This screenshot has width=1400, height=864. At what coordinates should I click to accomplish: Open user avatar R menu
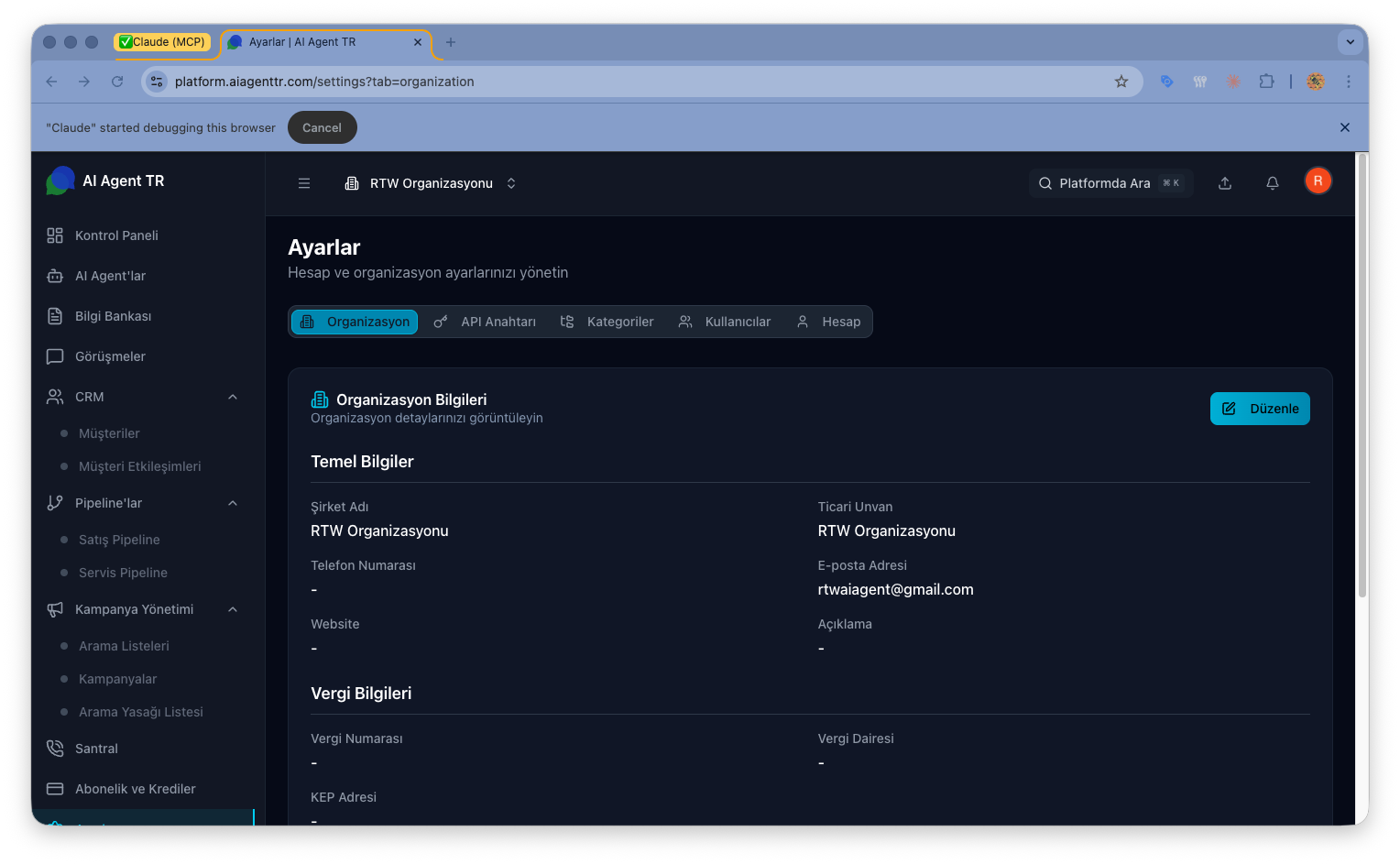[1318, 181]
